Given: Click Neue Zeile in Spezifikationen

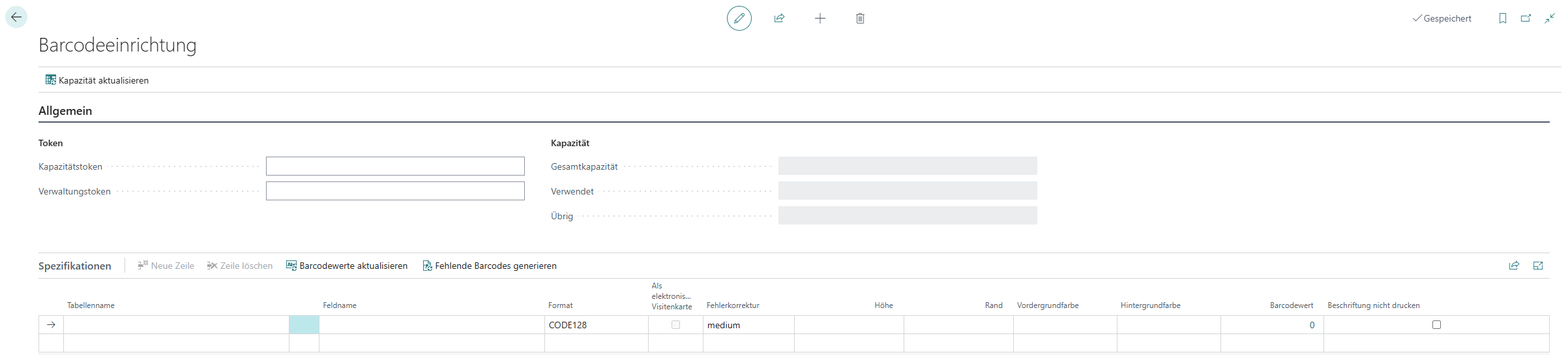Looking at the screenshot, I should pyautogui.click(x=166, y=266).
